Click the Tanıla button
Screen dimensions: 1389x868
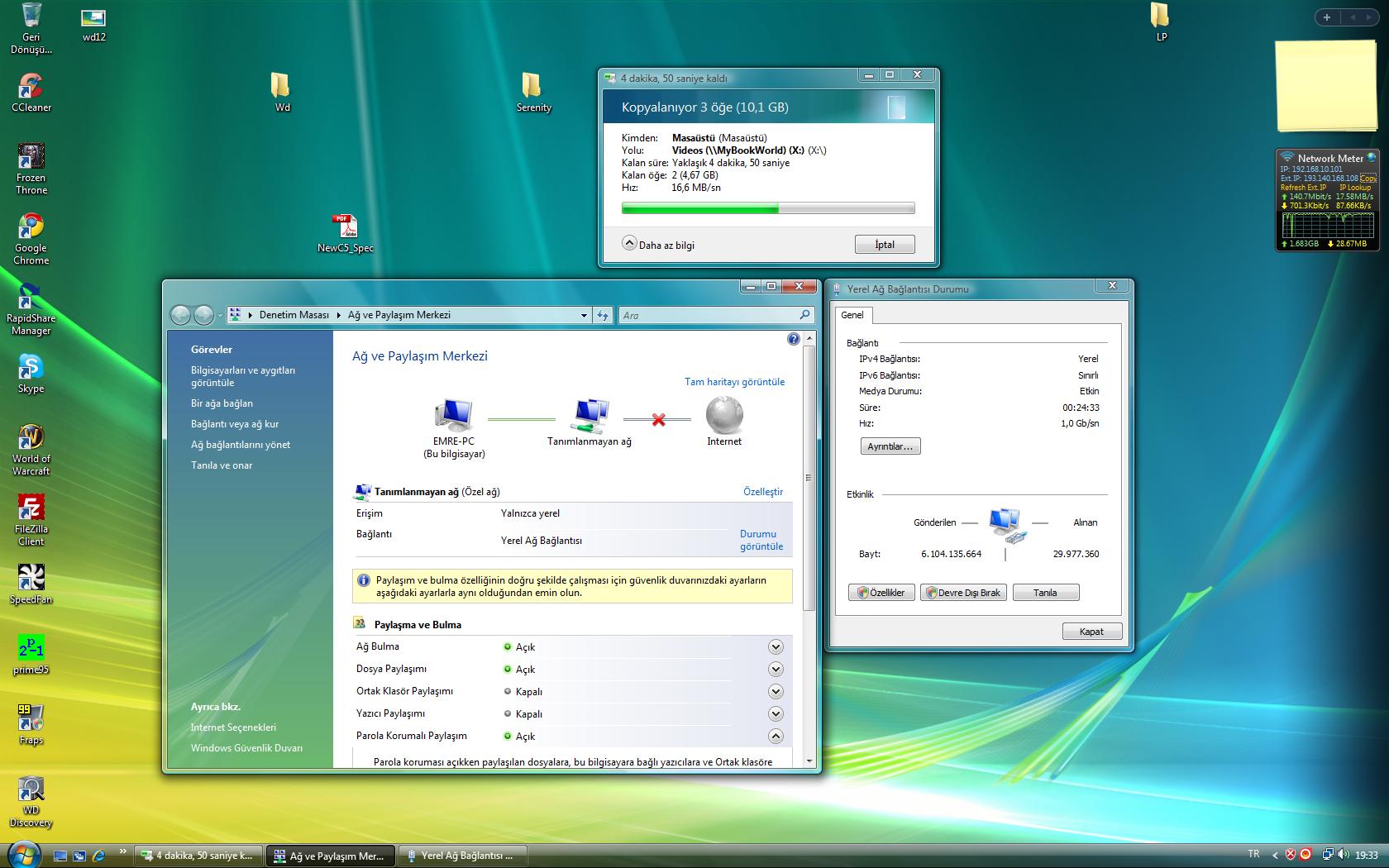click(1045, 593)
